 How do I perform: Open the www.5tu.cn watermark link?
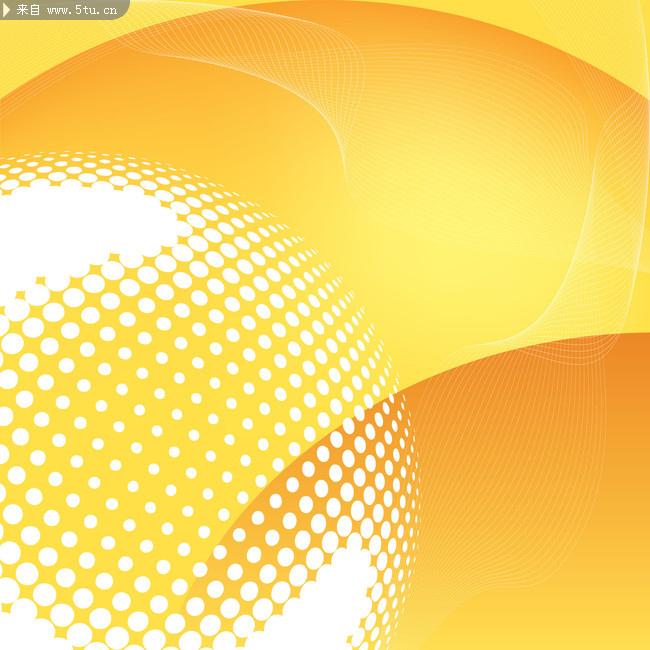(x=84, y=10)
